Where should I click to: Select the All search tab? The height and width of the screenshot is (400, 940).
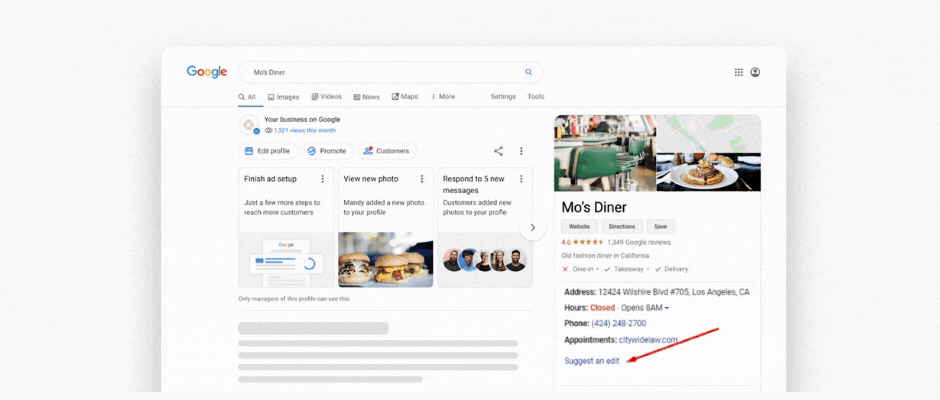[247, 97]
